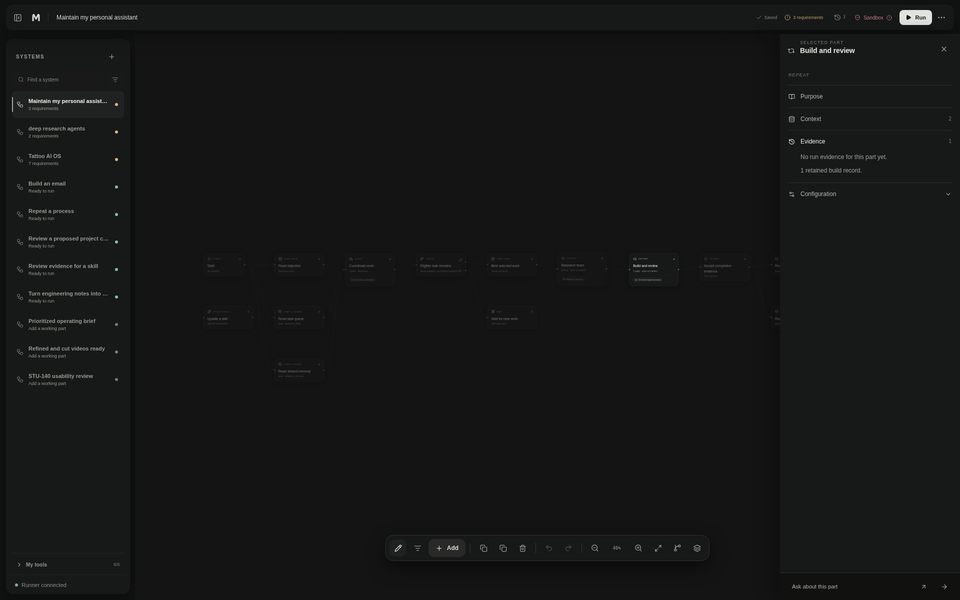The image size is (960, 600).
Task: Click the duplicate icon in canvas toolbar
Action: tap(503, 549)
